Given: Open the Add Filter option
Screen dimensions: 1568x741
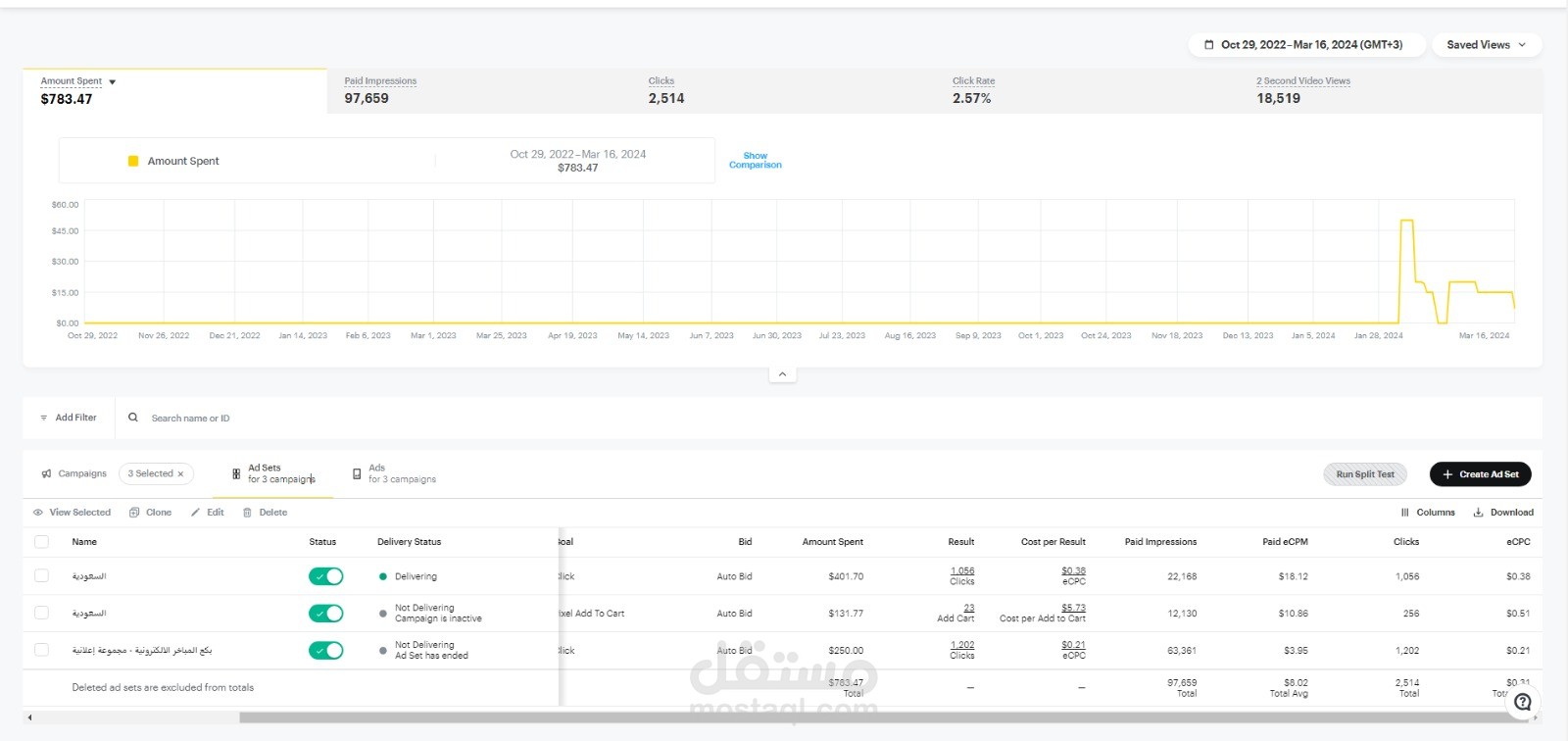Looking at the screenshot, I should click(69, 418).
